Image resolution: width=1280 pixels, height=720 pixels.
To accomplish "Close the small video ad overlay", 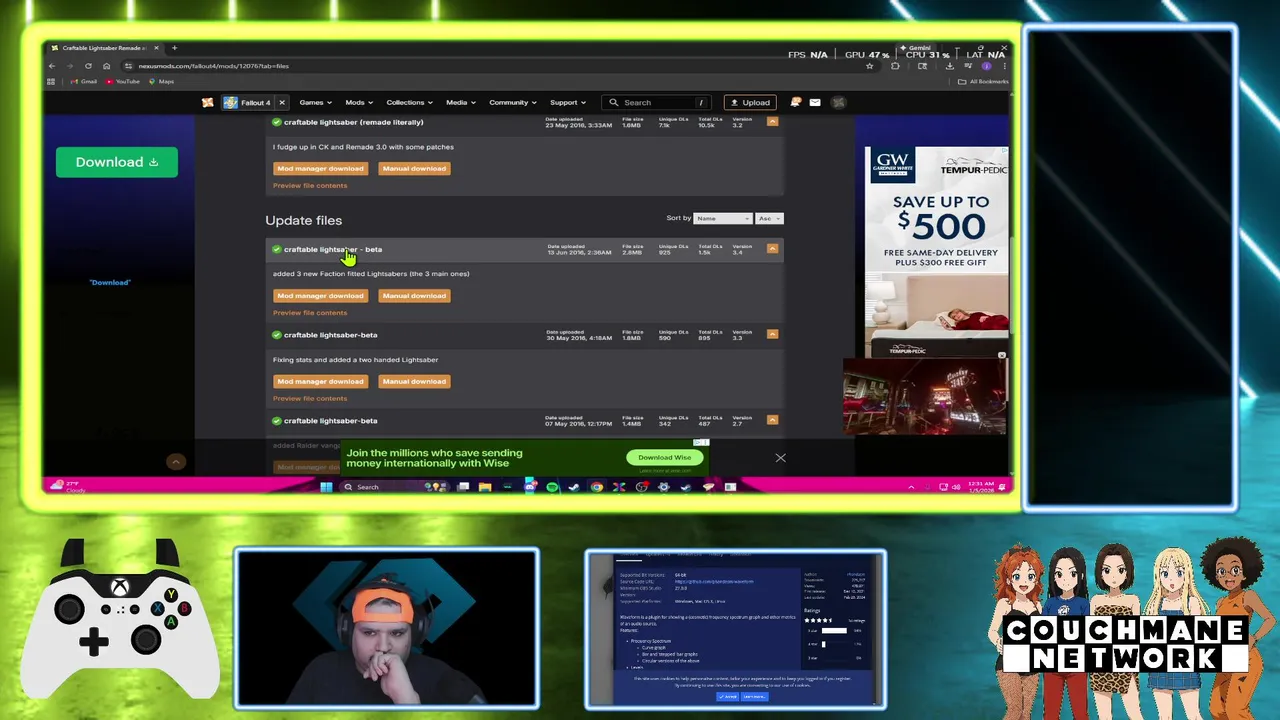I will coord(1002,355).
